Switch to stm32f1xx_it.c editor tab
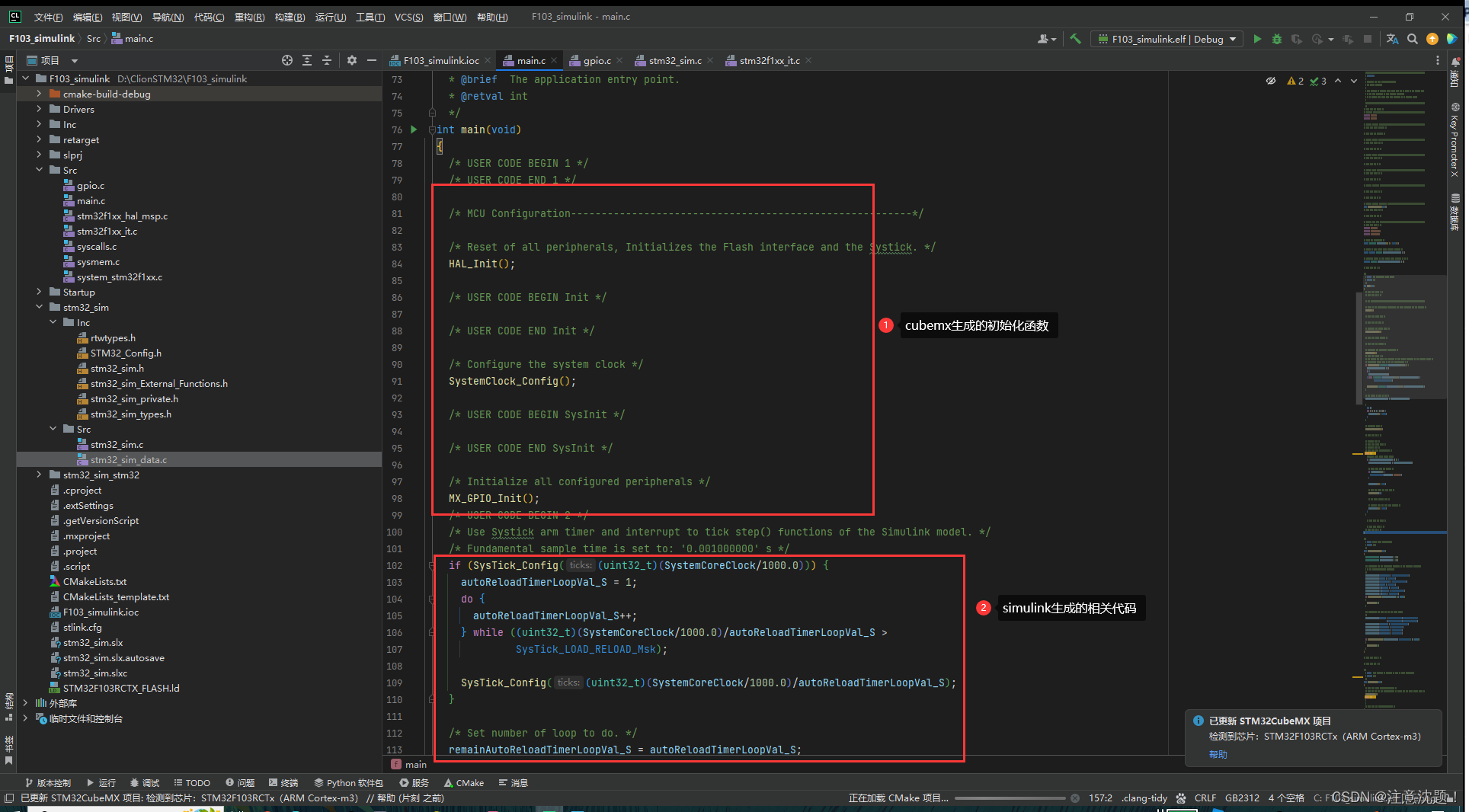The height and width of the screenshot is (812, 1469). click(770, 60)
